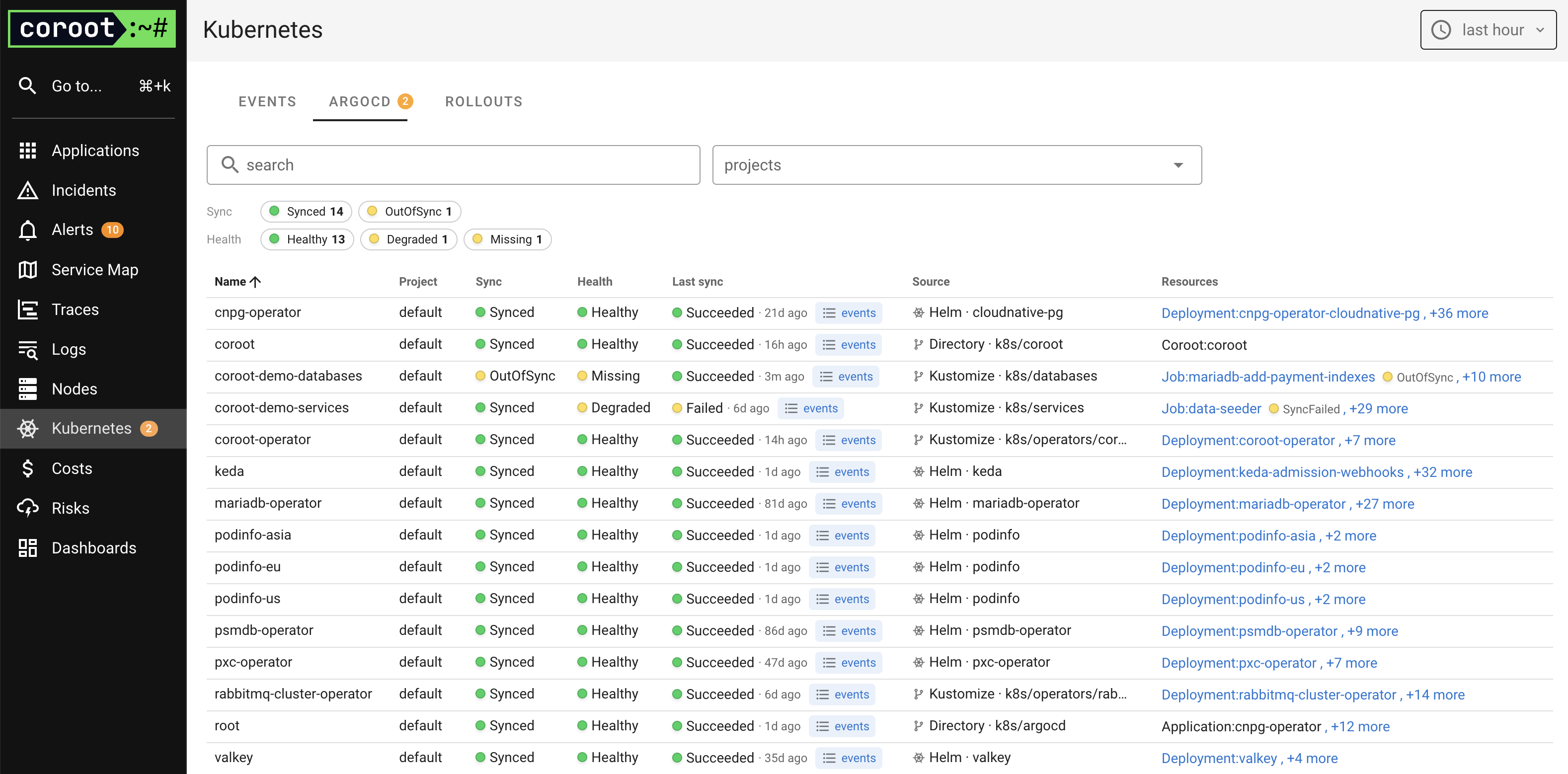Viewport: 1568px width, 774px height.
Task: Click the Helm icon in valkey source
Action: (x=919, y=758)
